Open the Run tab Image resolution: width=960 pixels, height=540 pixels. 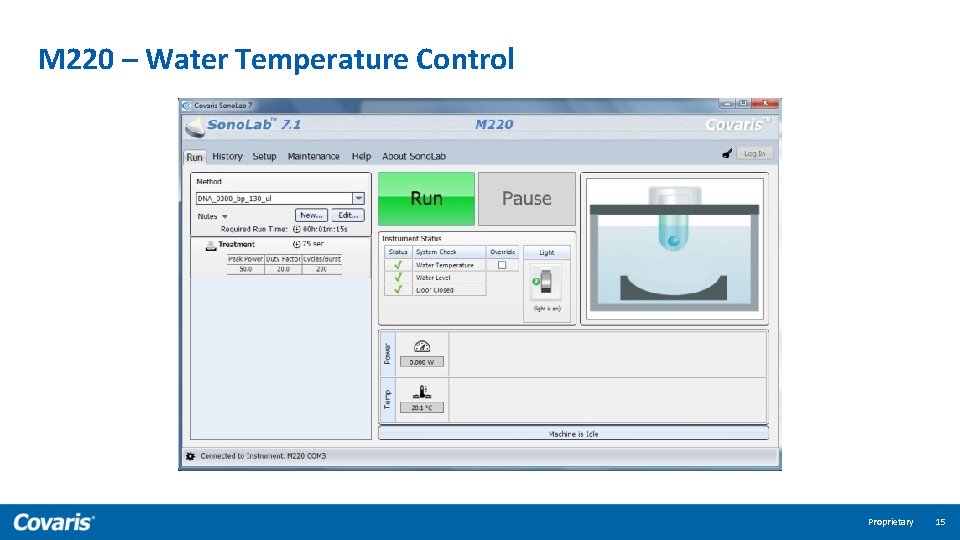[x=194, y=157]
